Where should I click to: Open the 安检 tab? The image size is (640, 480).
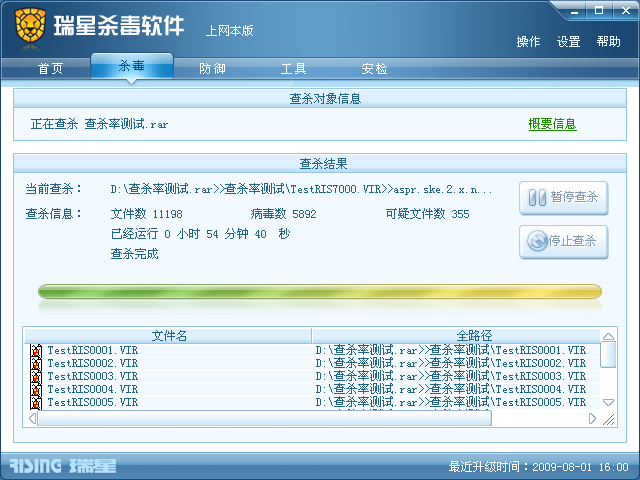click(x=374, y=69)
